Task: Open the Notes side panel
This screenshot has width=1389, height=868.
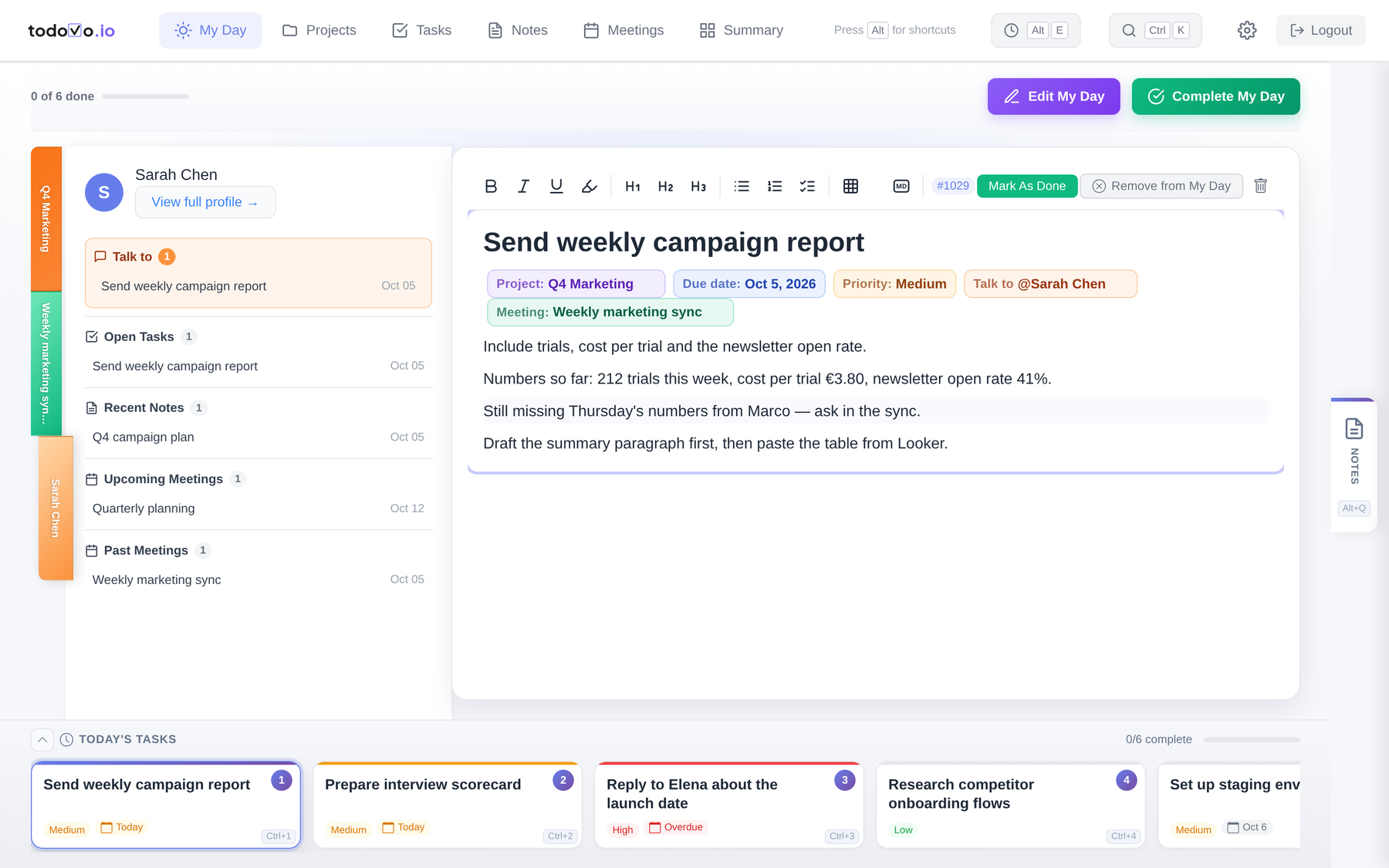Action: pos(1354,464)
